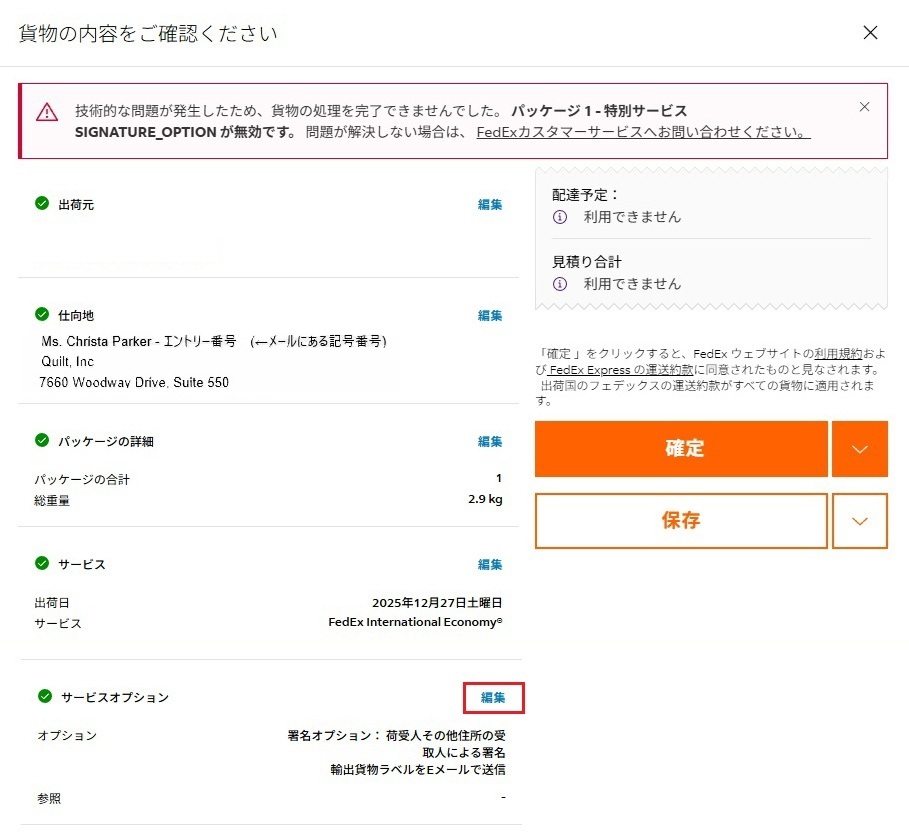The image size is (909, 836).
Task: Click the 総重量 label
Action: coord(52,500)
